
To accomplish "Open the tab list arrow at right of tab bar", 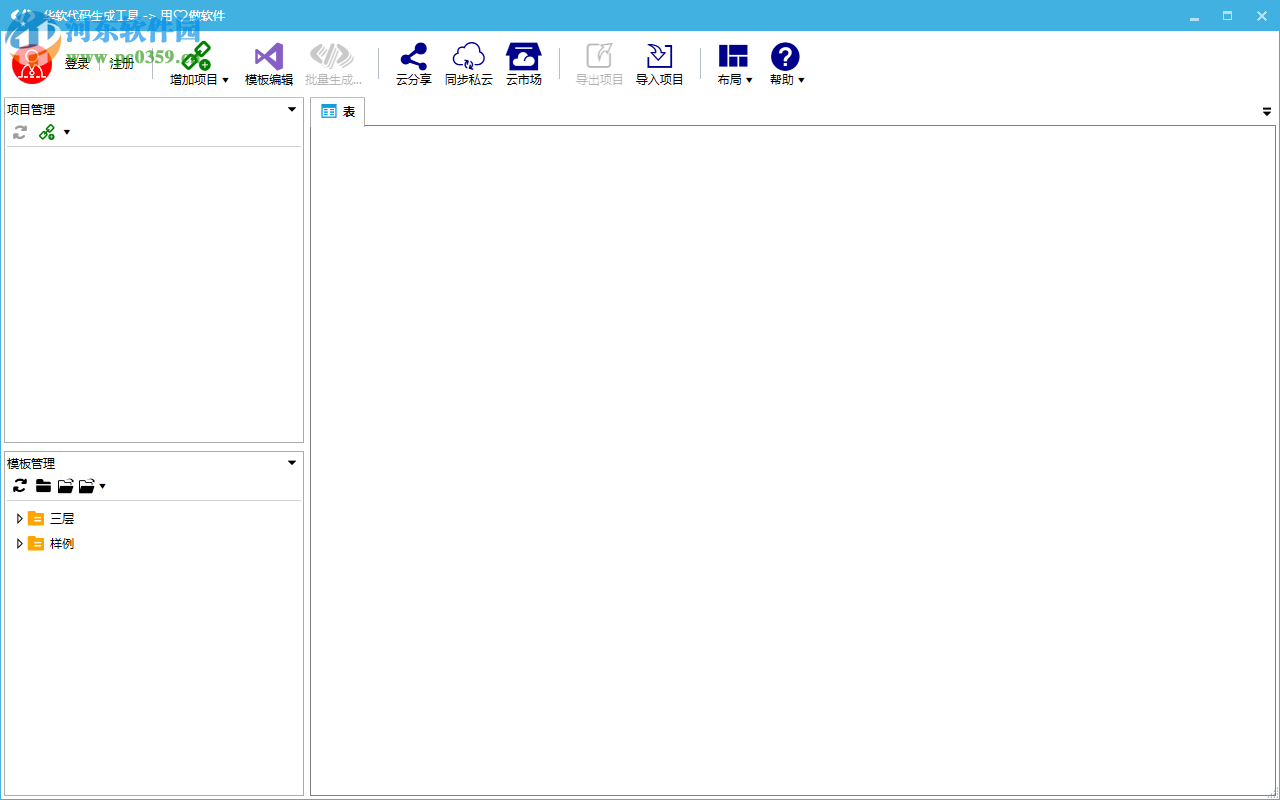I will (x=1267, y=112).
